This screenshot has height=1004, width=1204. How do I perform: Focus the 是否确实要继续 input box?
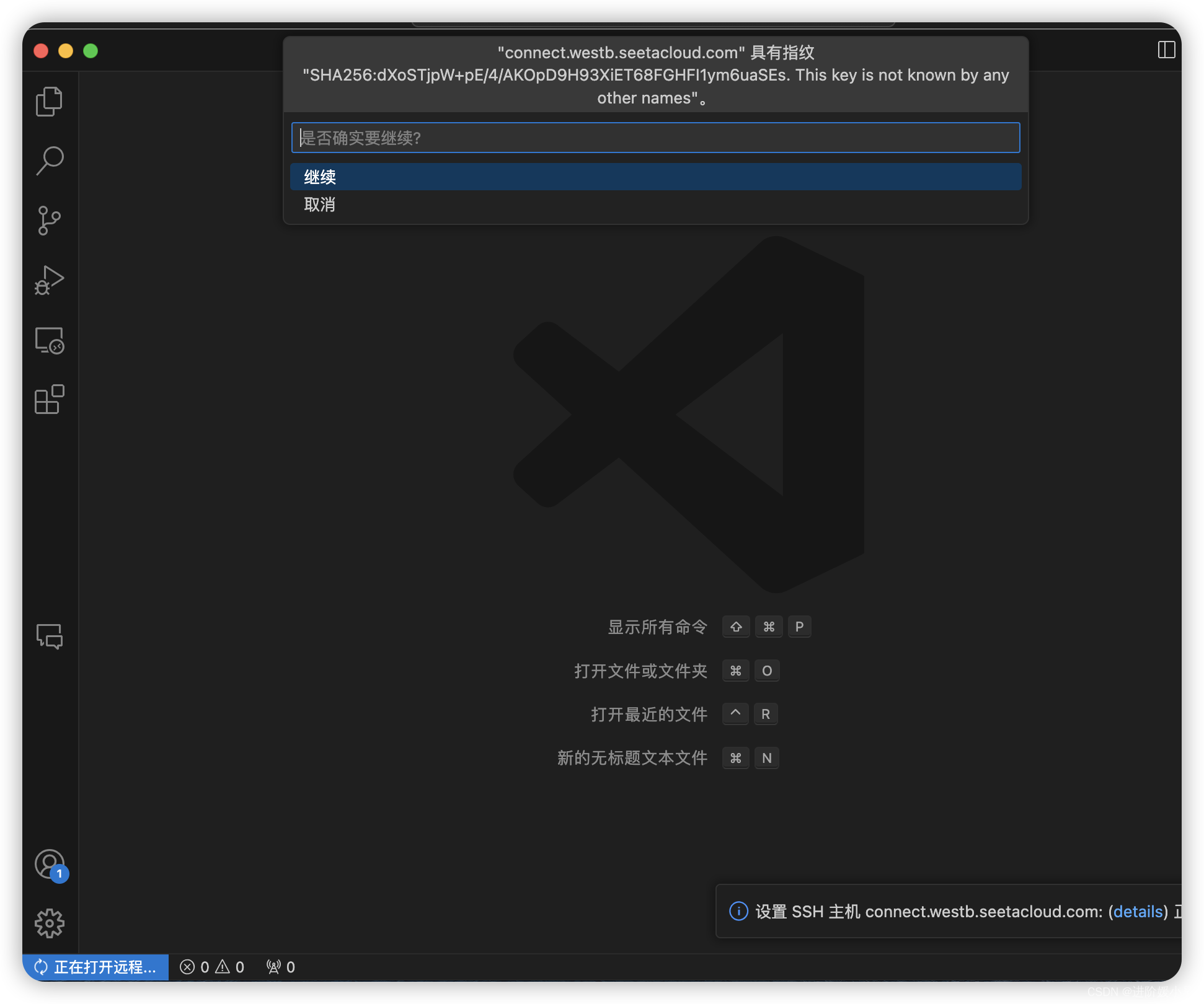[x=655, y=138]
